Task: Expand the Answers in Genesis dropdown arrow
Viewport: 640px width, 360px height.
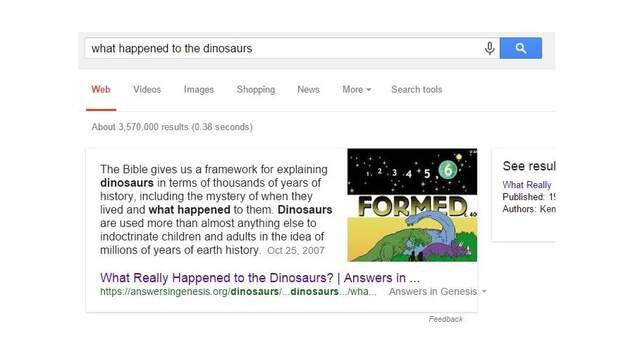Action: pos(484,291)
